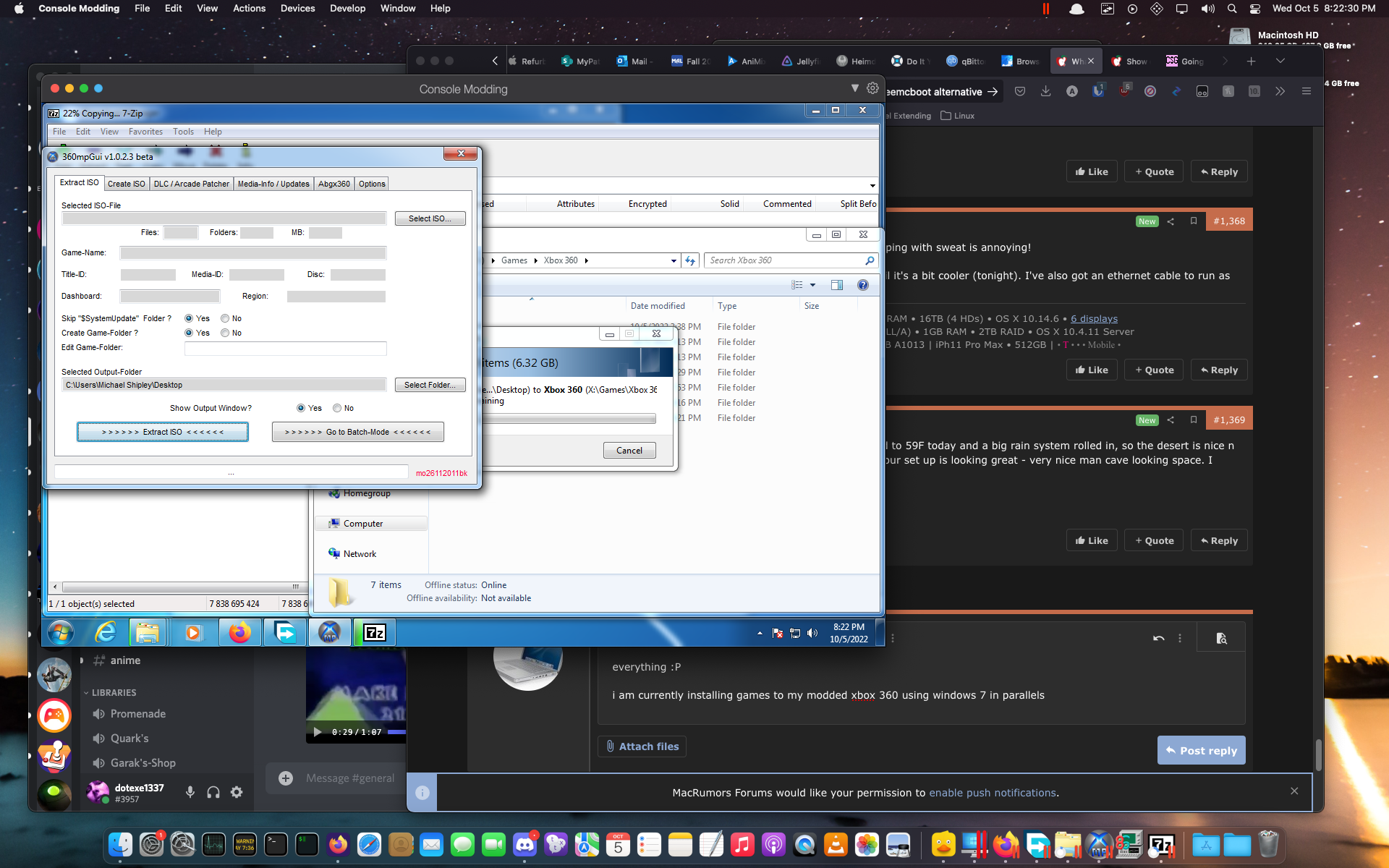Open Action Center flag tray icon
Viewport: 1389px width, 868px height.
778,633
